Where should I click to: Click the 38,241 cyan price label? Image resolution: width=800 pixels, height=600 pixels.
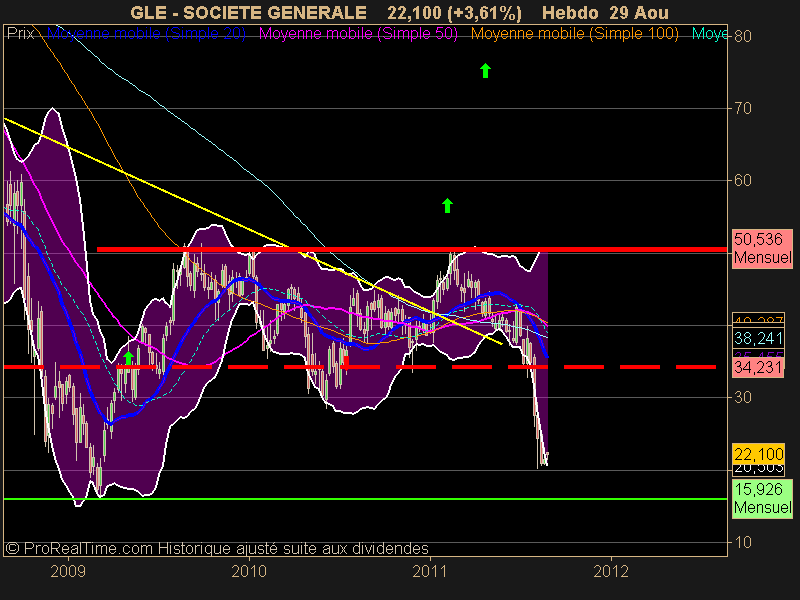pos(758,338)
